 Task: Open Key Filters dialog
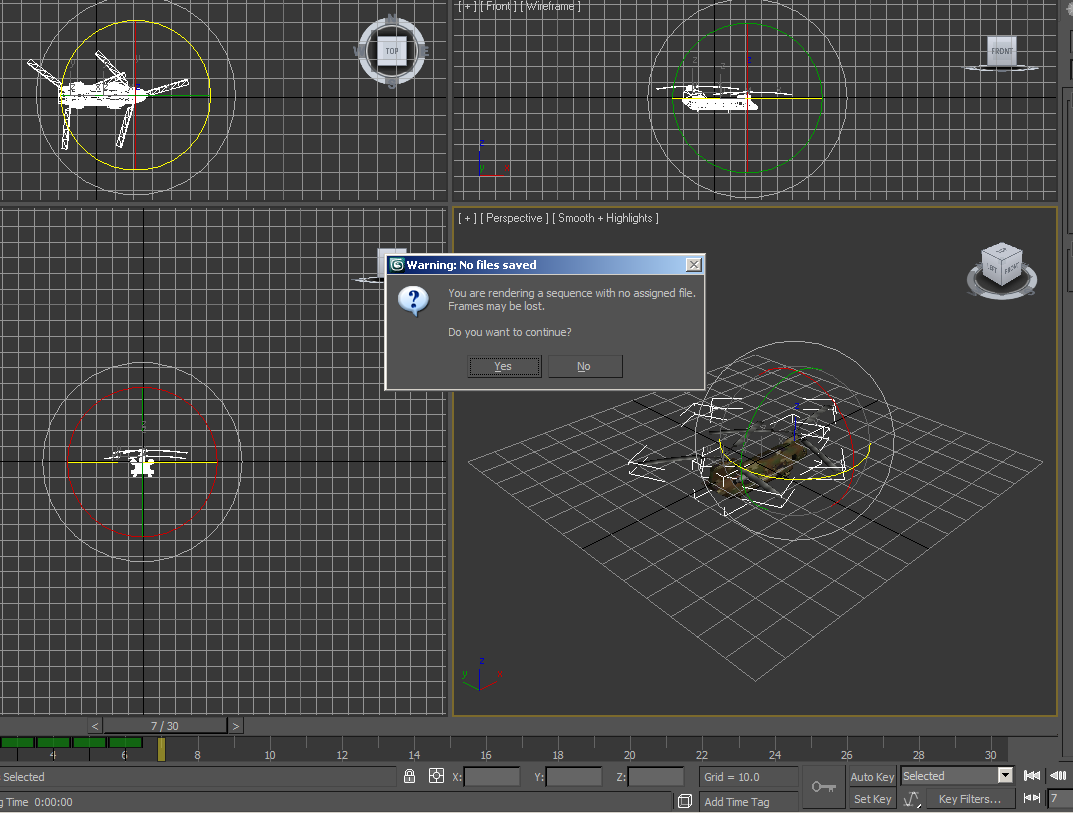[969, 799]
